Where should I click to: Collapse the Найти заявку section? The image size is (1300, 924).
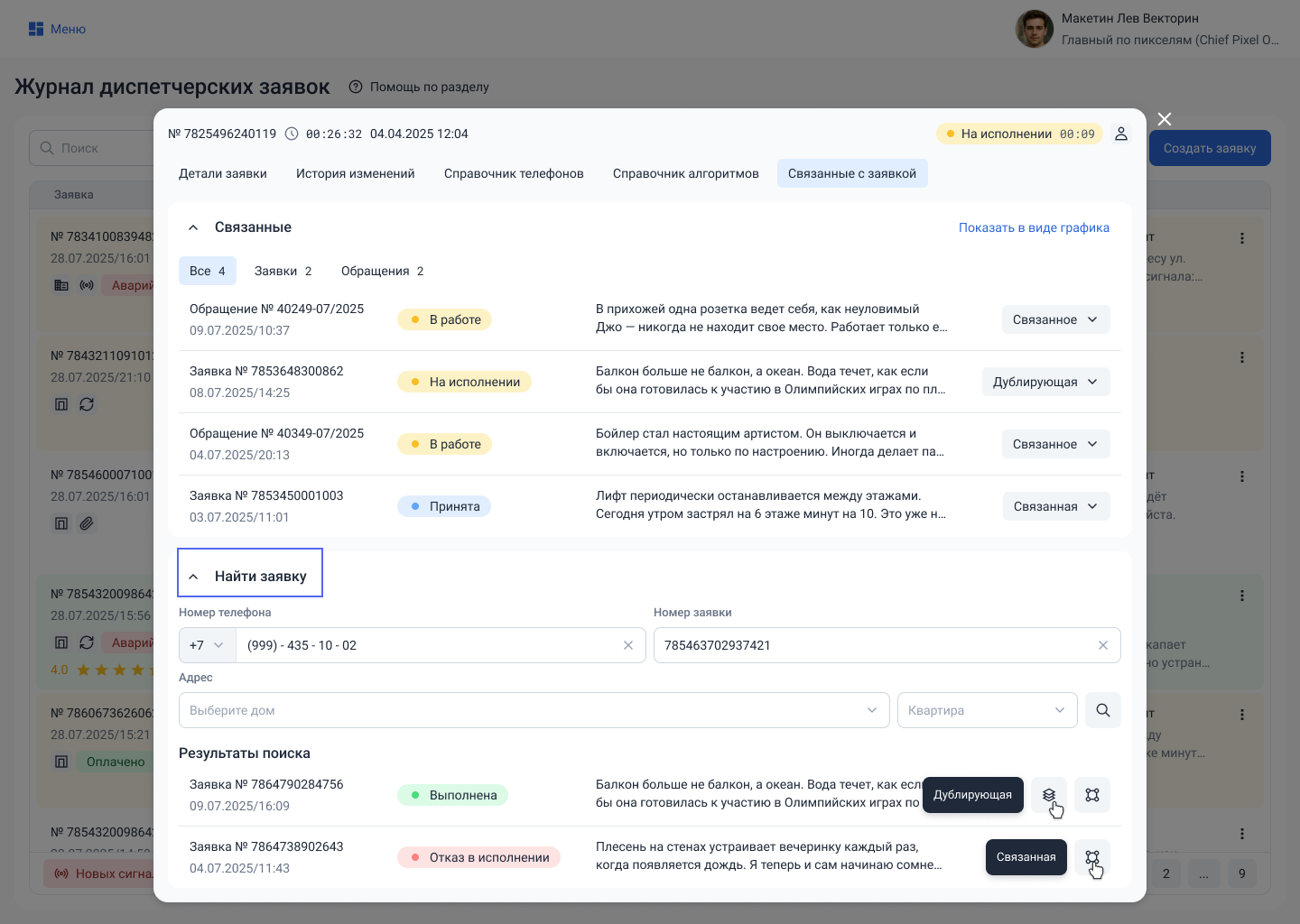tap(193, 577)
